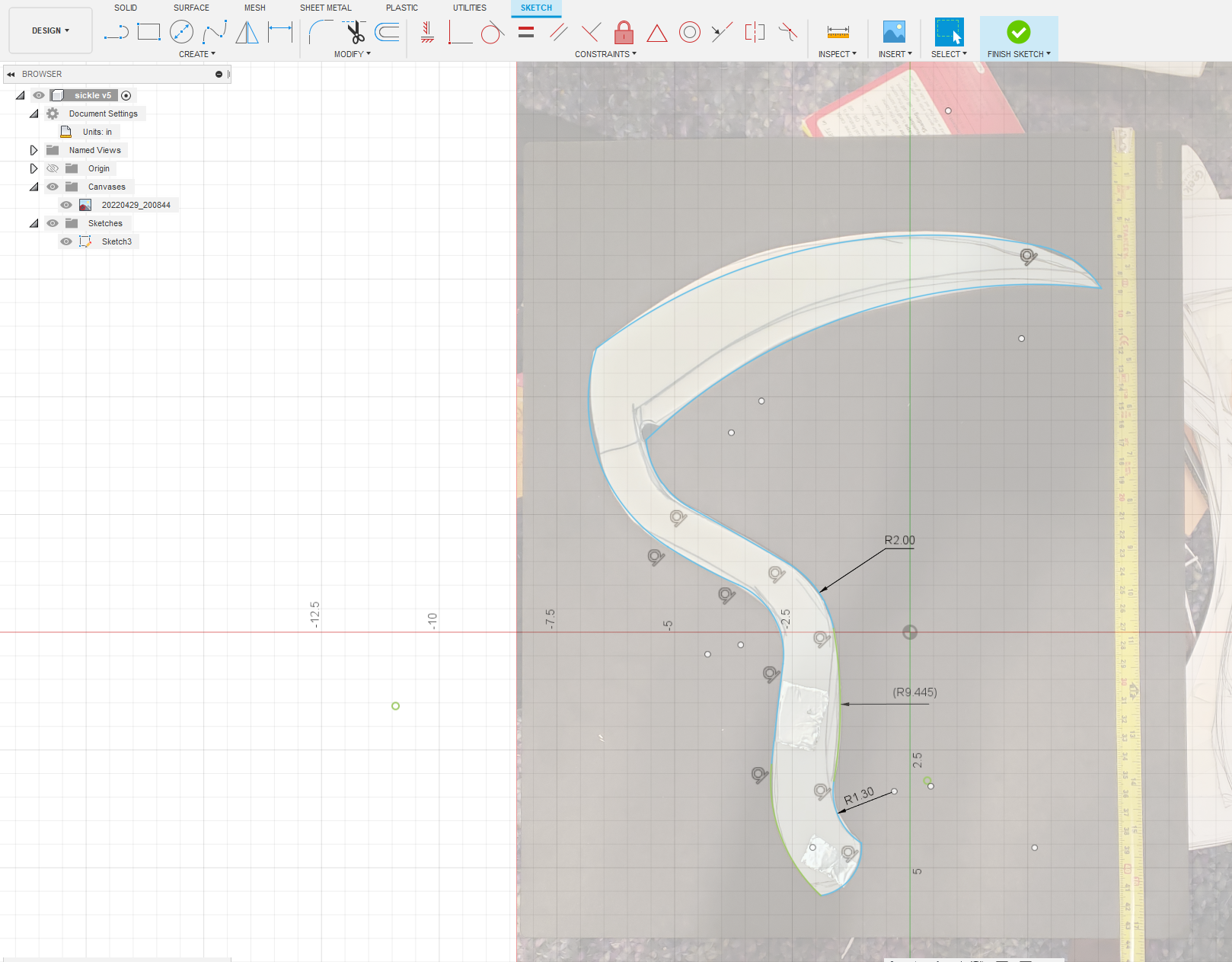Select the Line sketch tool
1232x962 pixels.
pyautogui.click(x=116, y=32)
